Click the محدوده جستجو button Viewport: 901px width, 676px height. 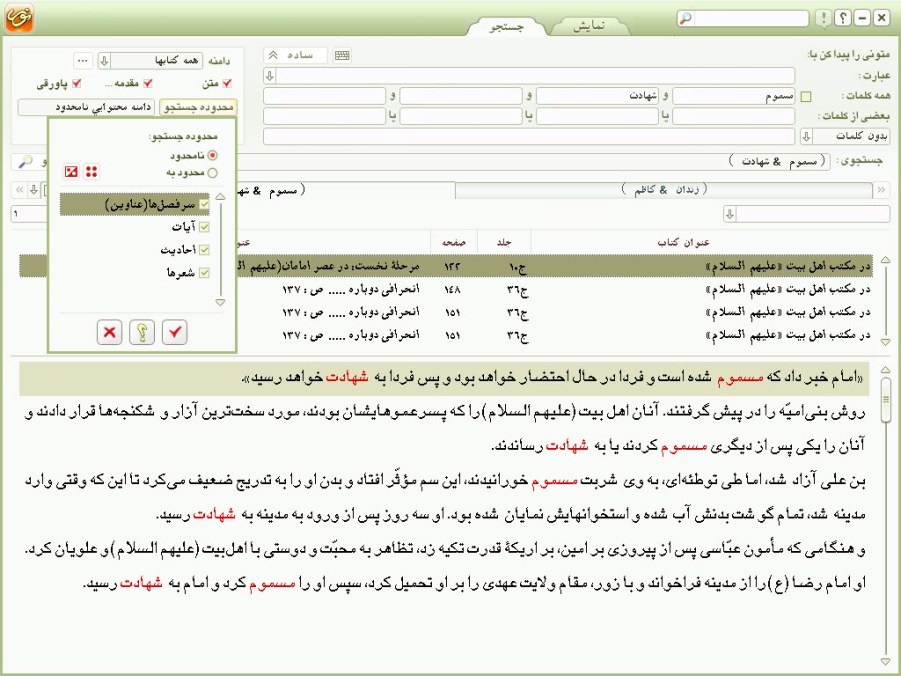point(198,107)
